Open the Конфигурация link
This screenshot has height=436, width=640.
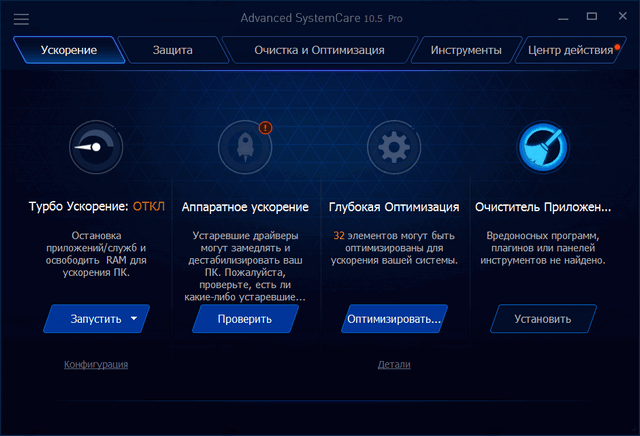pyautogui.click(x=96, y=365)
